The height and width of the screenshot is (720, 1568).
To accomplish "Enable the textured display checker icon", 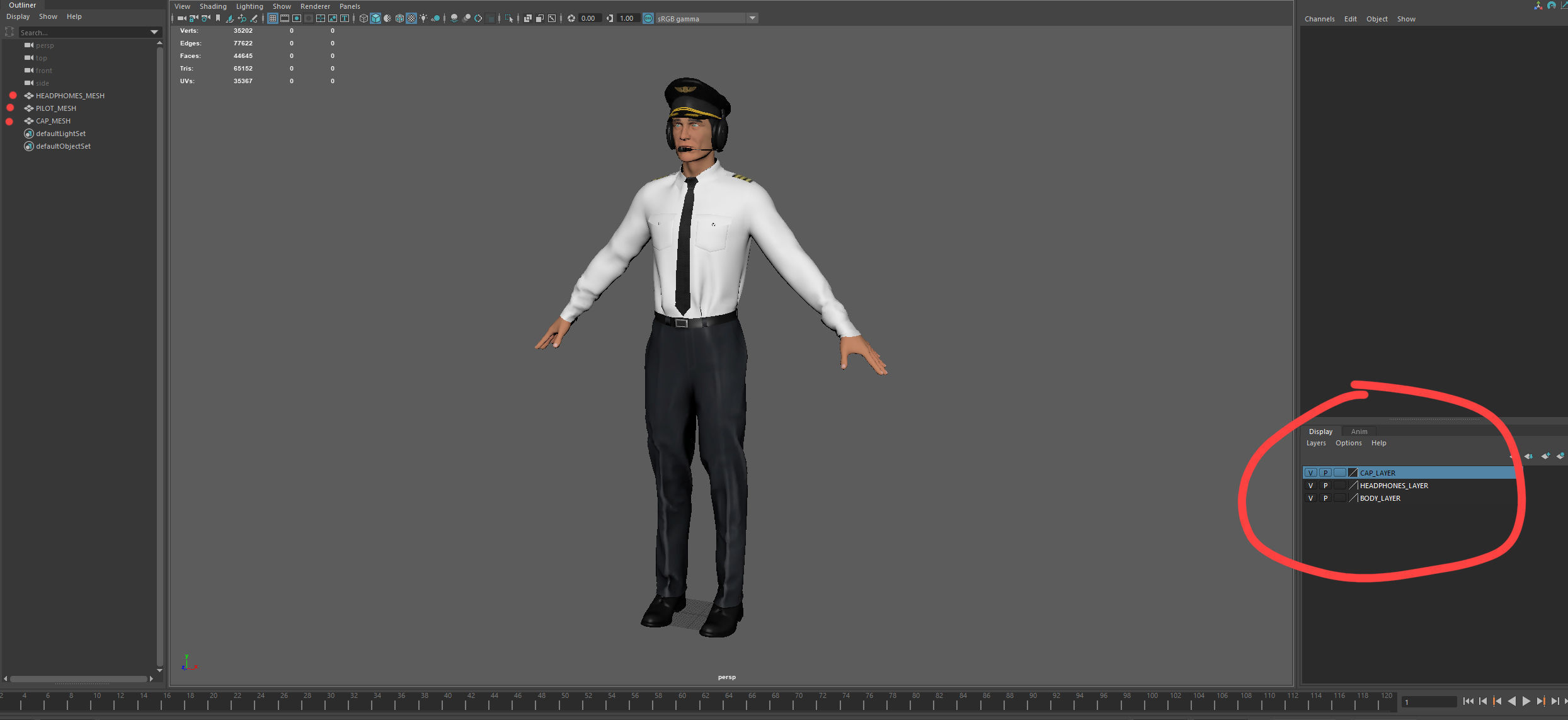I will point(411,18).
